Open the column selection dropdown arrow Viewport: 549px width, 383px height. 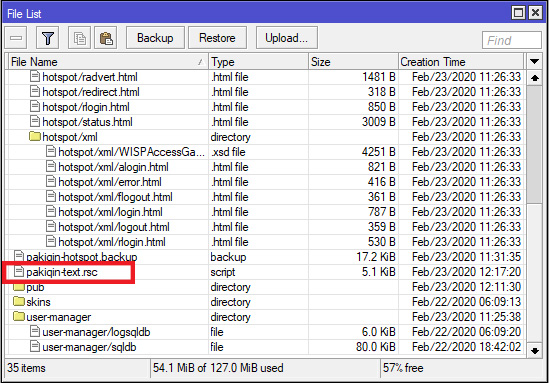click(x=534, y=62)
